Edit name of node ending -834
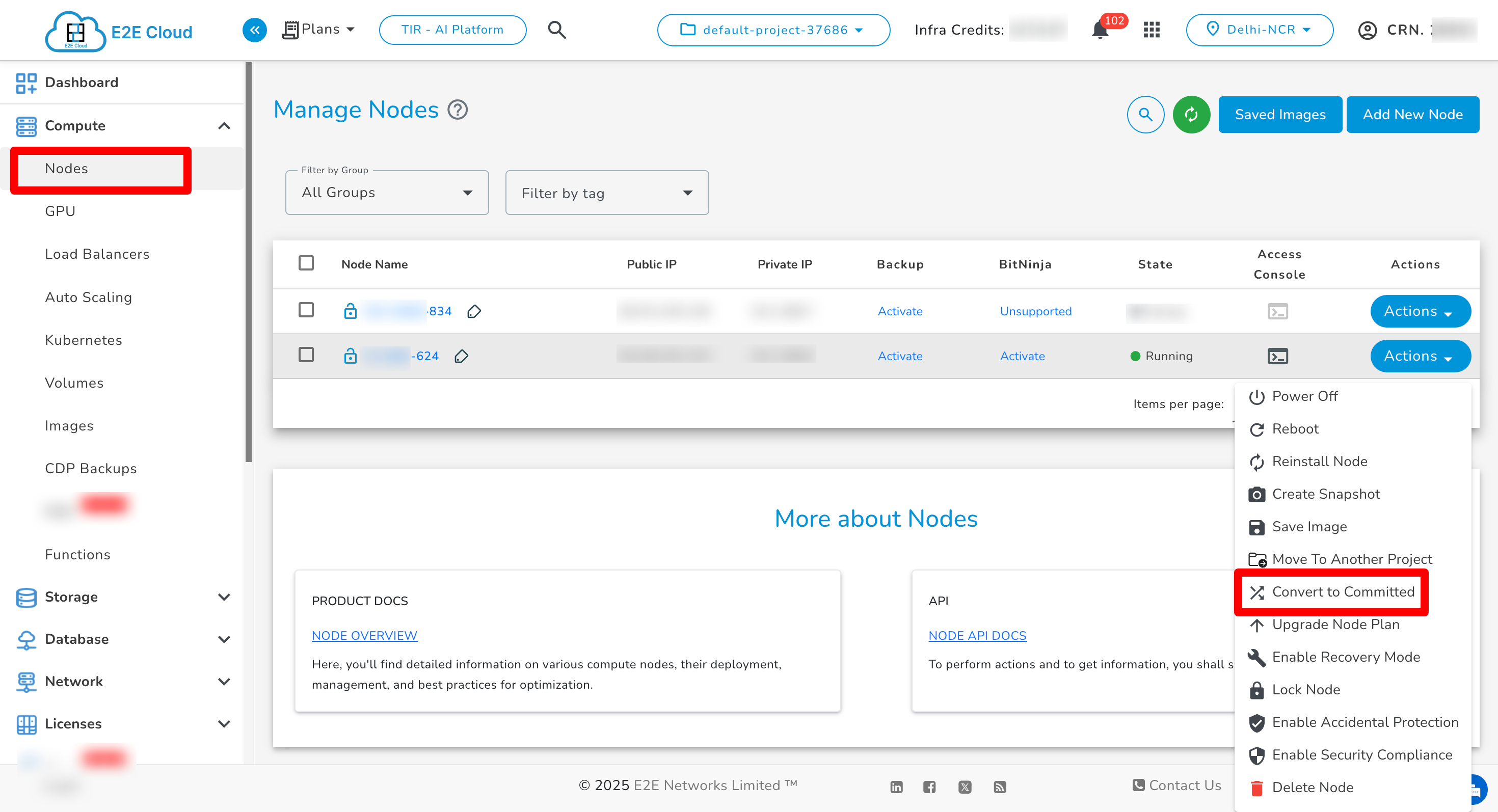 [x=474, y=312]
